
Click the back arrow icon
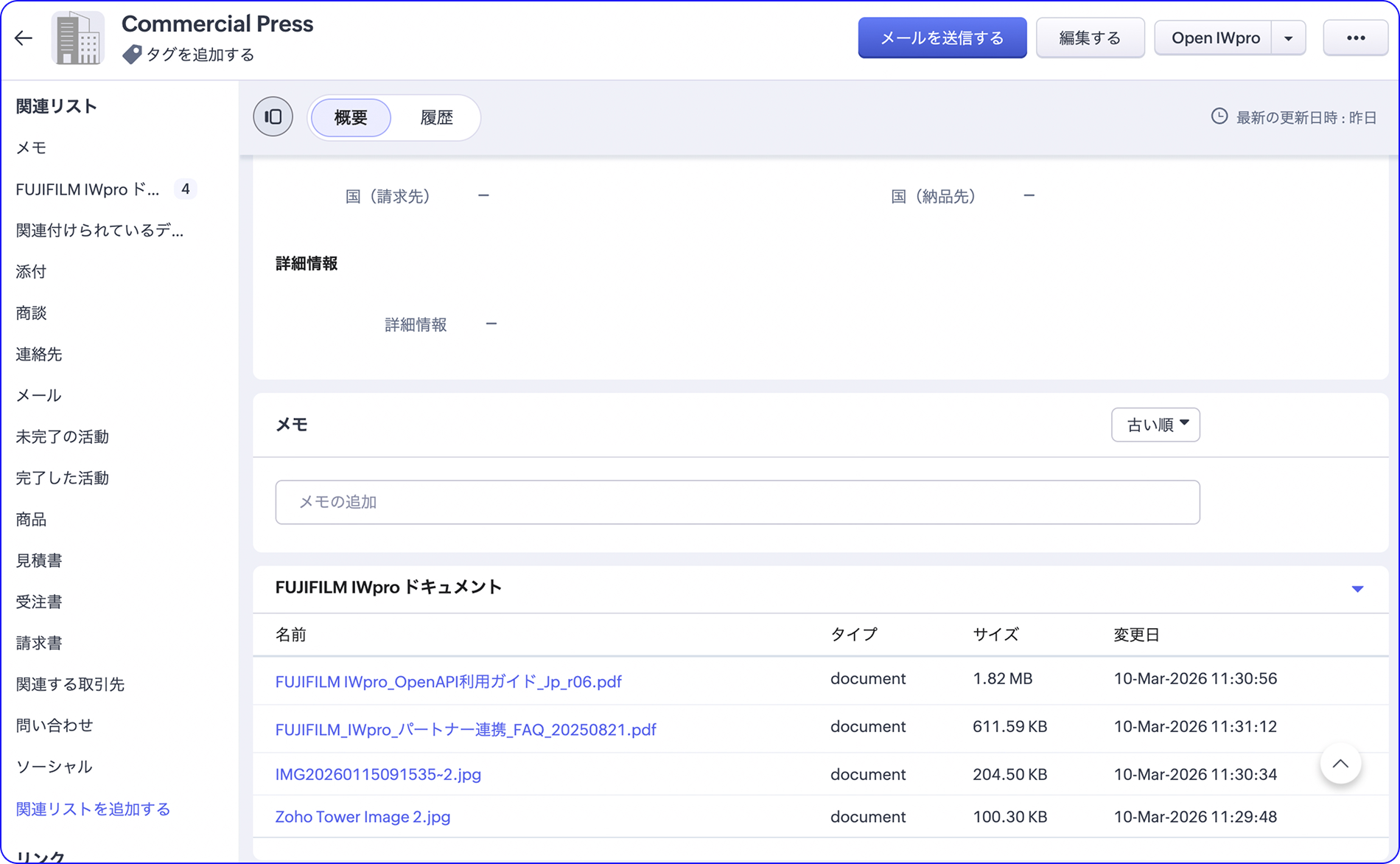24,38
